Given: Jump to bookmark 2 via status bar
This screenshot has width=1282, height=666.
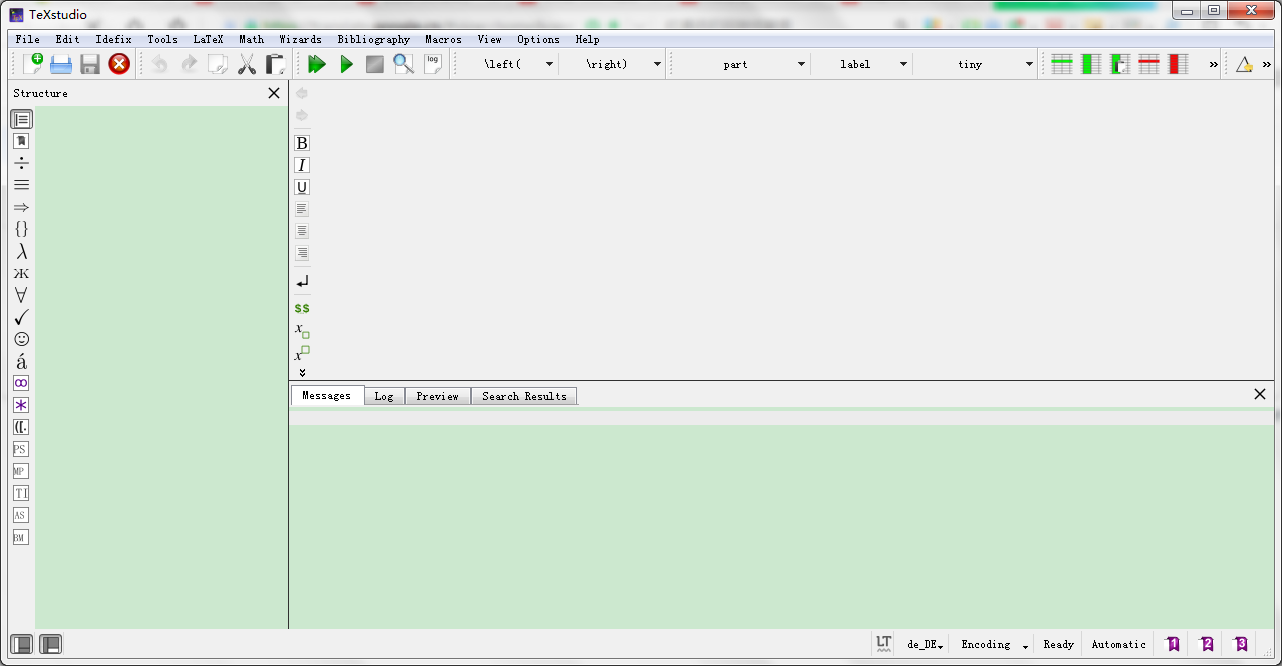Looking at the screenshot, I should (x=1206, y=644).
